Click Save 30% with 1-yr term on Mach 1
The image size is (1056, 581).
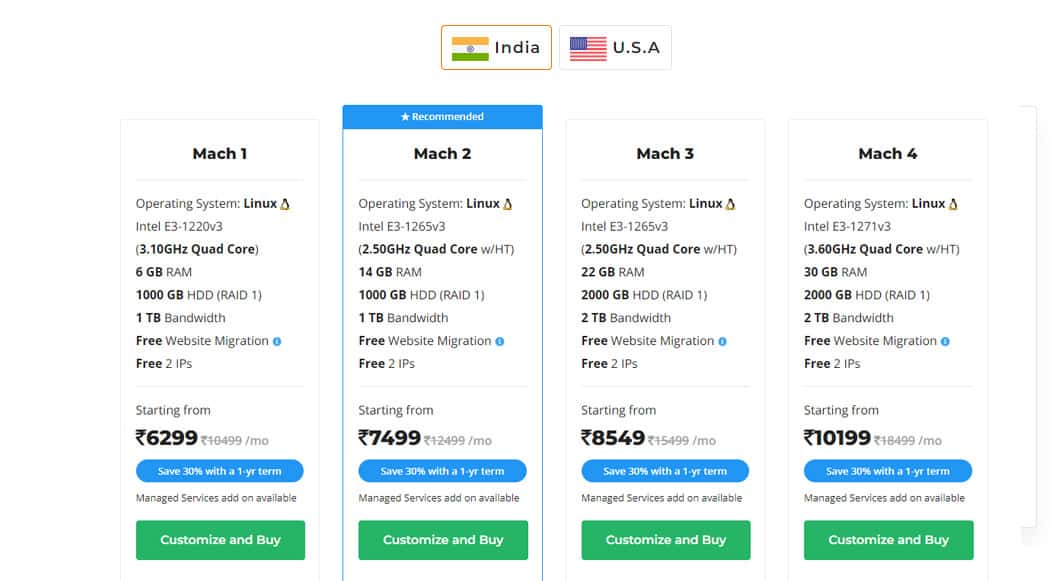tap(219, 471)
